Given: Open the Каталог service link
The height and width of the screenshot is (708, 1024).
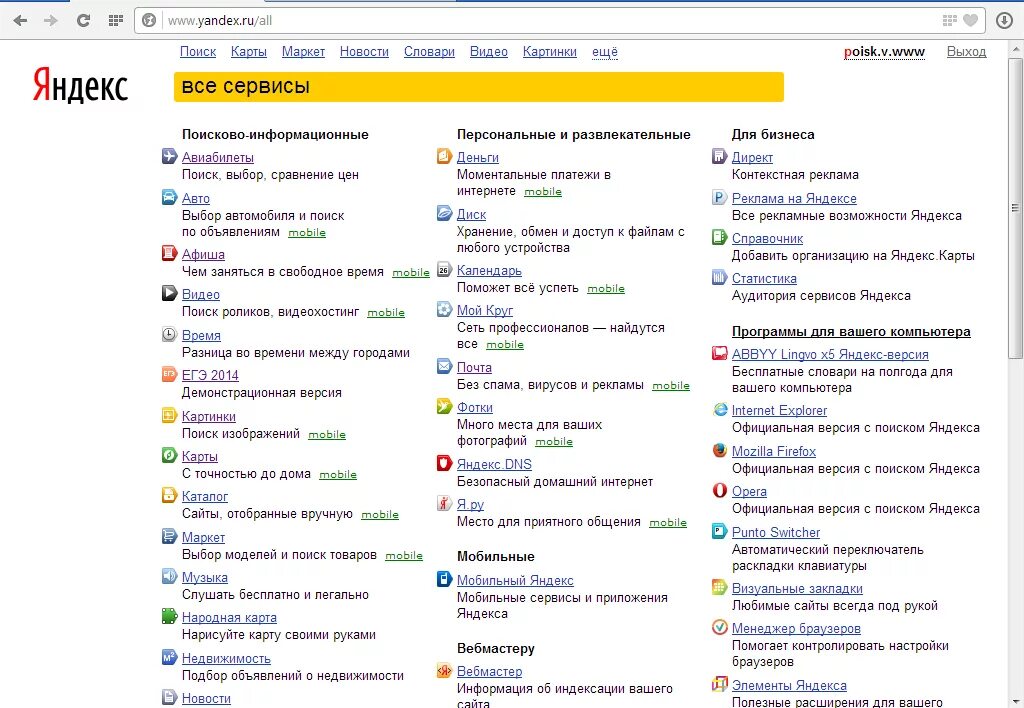Looking at the screenshot, I should point(204,496).
